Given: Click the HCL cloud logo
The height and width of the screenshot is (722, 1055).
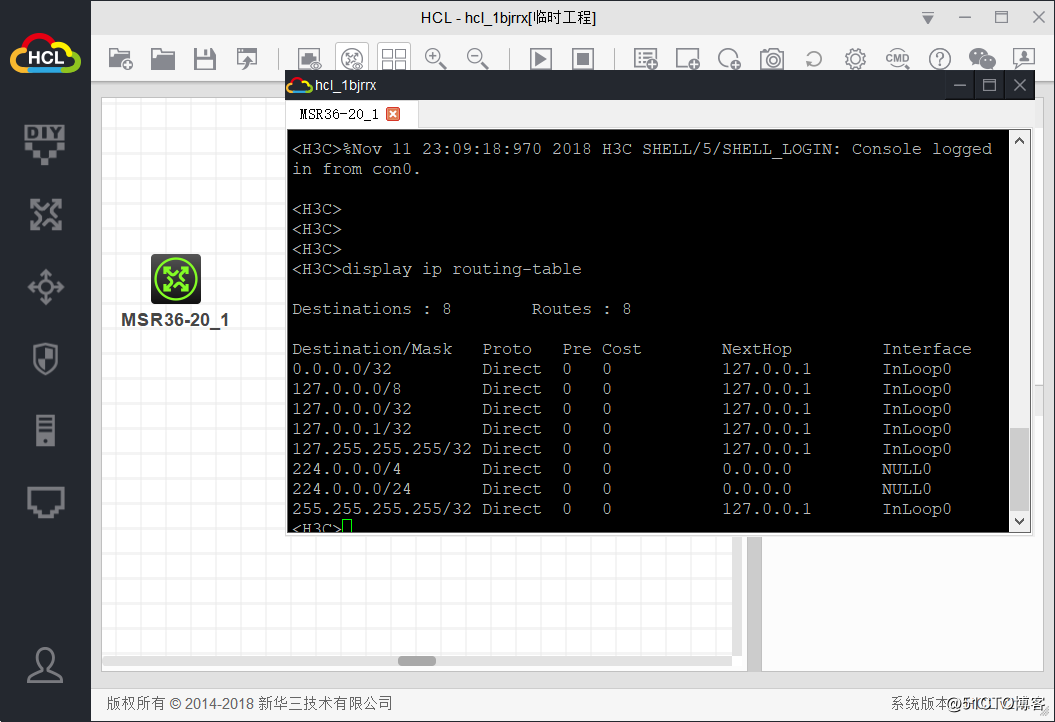Looking at the screenshot, I should (x=45, y=54).
